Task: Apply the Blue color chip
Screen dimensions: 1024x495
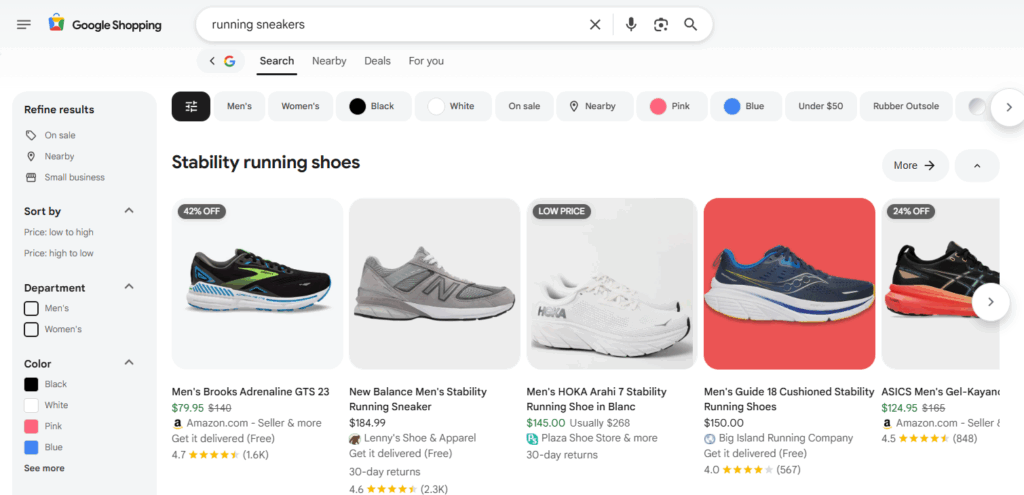Action: (x=746, y=106)
